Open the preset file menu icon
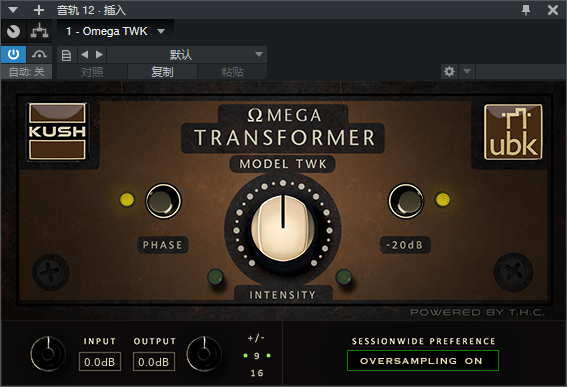Viewport: 567px width, 387px height. click(67, 55)
